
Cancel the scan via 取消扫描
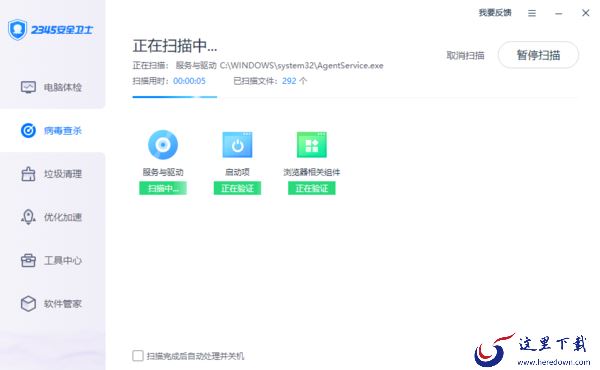[465, 55]
